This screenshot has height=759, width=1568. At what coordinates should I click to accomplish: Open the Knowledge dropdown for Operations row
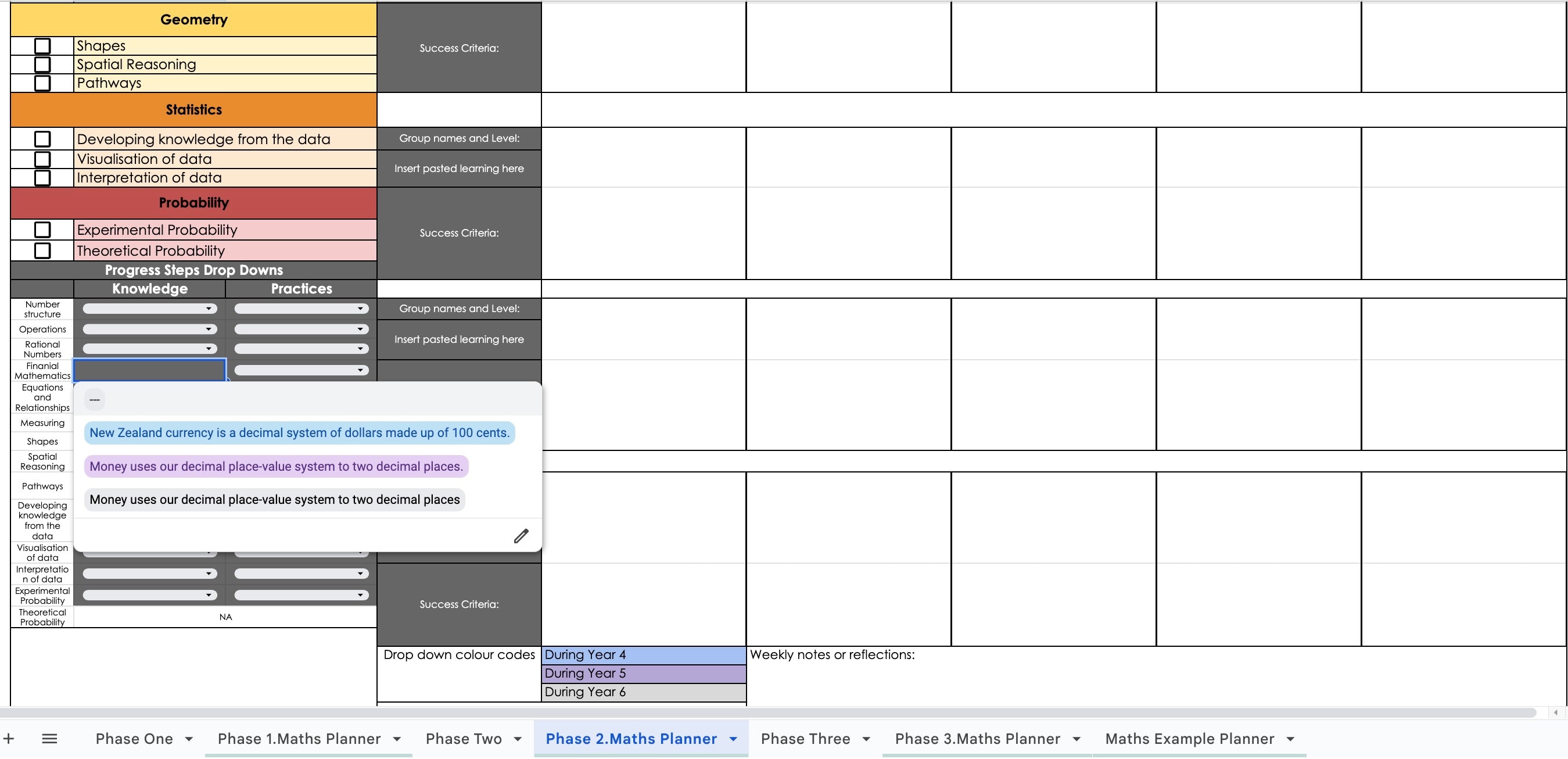click(149, 329)
